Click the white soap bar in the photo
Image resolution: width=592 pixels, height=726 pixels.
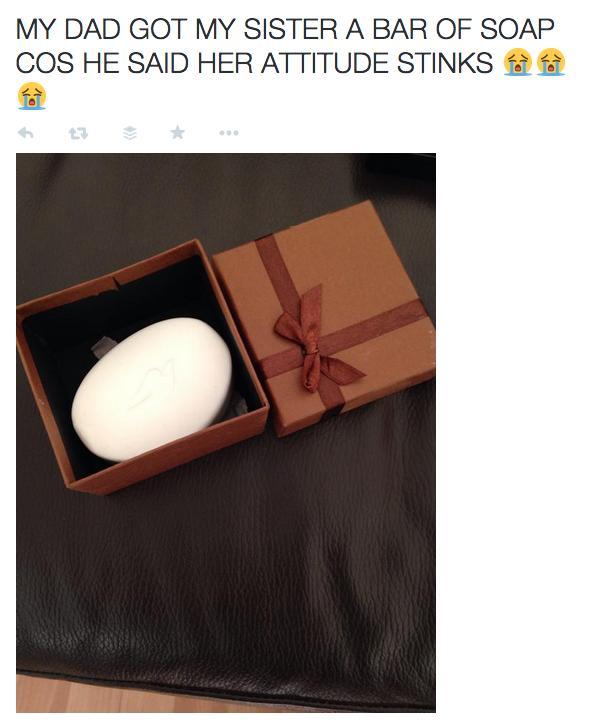(x=152, y=389)
